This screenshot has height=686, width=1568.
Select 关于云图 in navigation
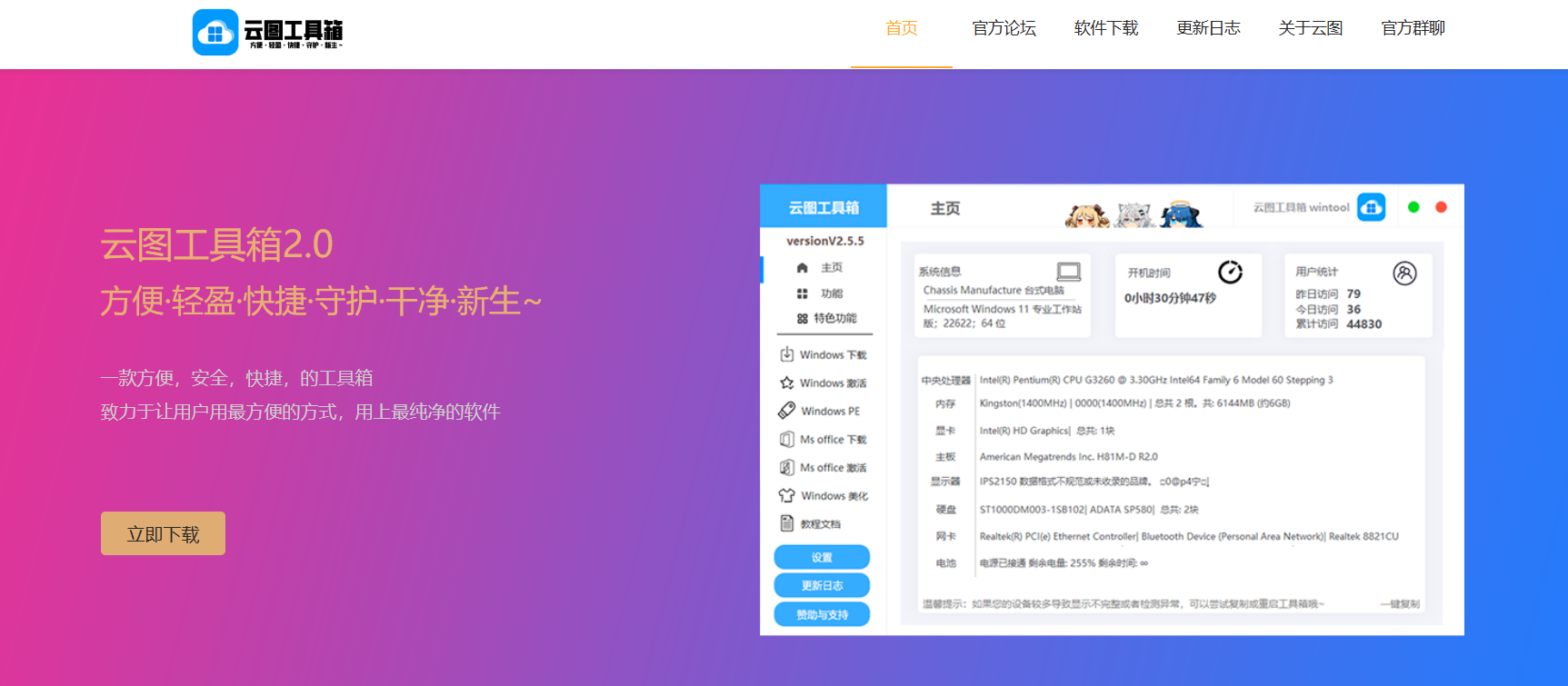point(1311,28)
